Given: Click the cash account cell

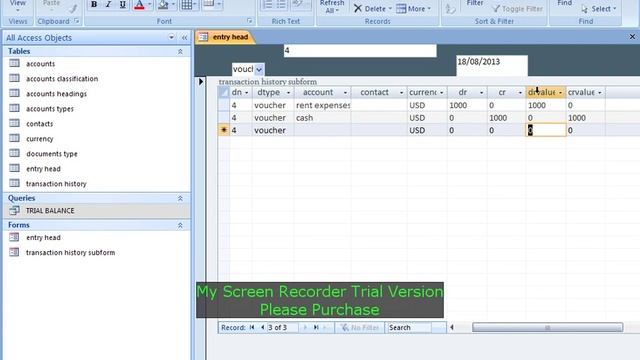Looking at the screenshot, I should (322, 118).
